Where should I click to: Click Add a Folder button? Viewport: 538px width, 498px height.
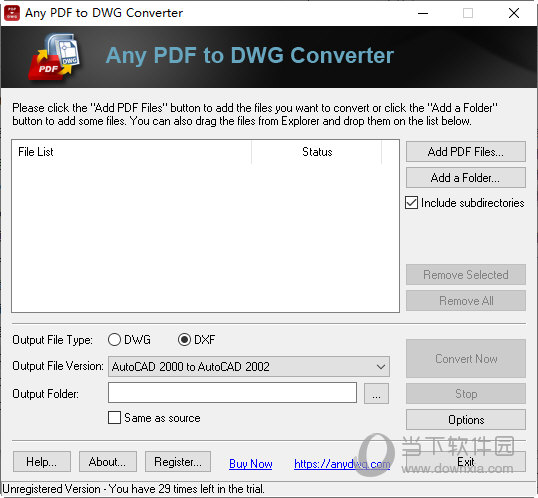pos(466,178)
